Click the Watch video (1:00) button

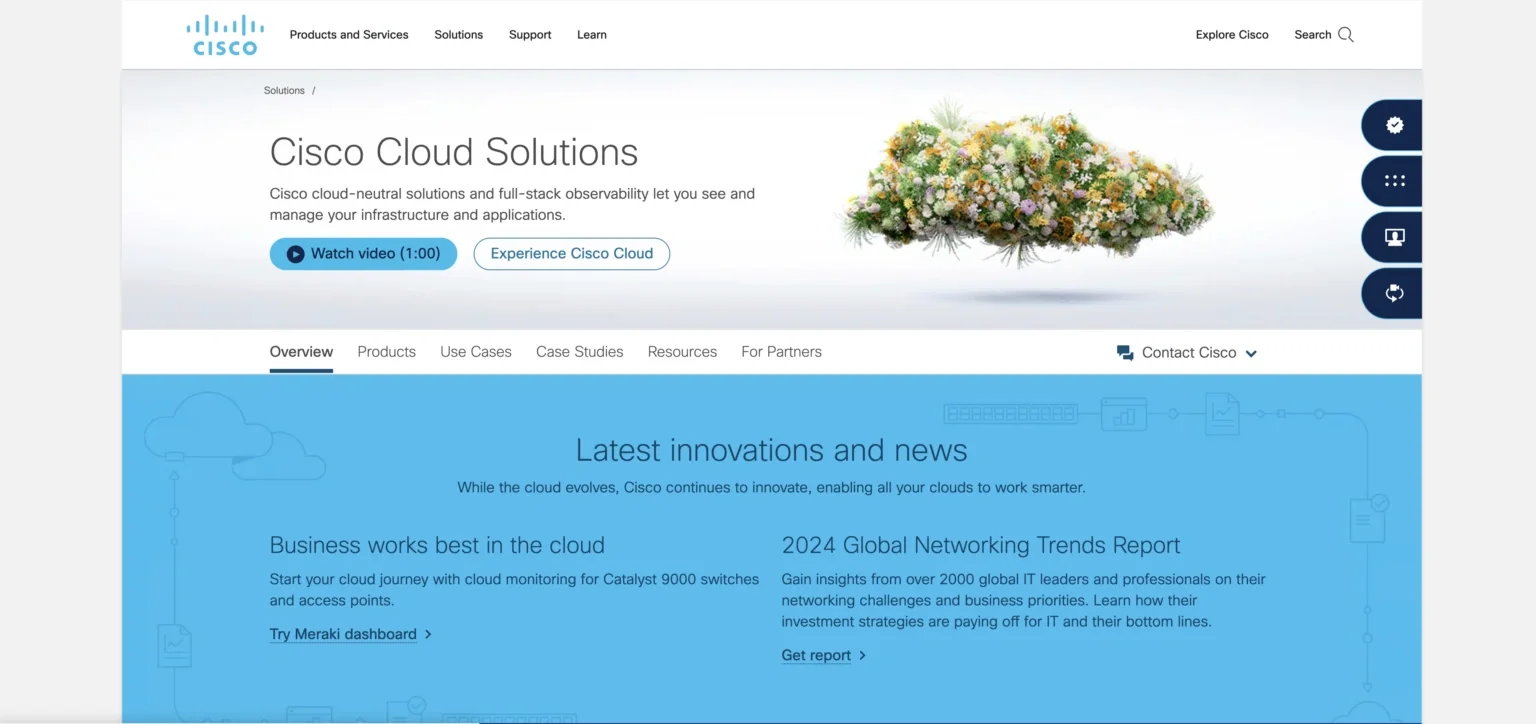363,254
